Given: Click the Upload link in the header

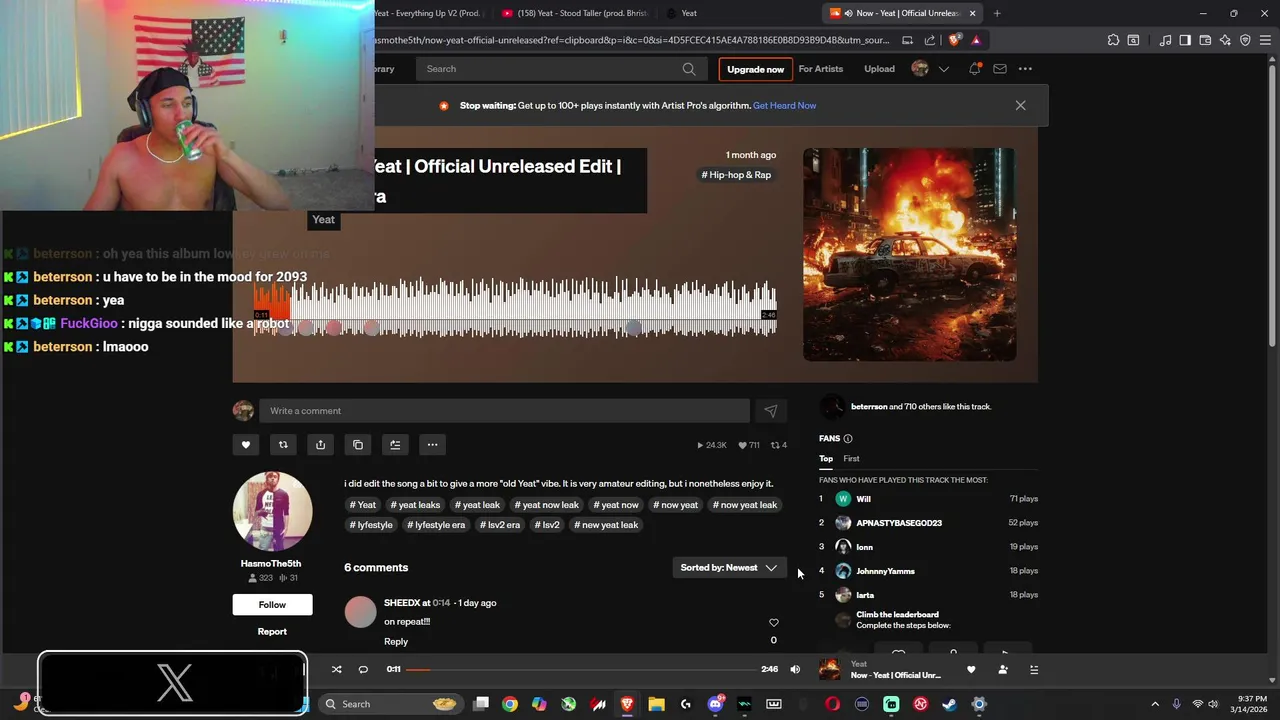Looking at the screenshot, I should coord(879,69).
